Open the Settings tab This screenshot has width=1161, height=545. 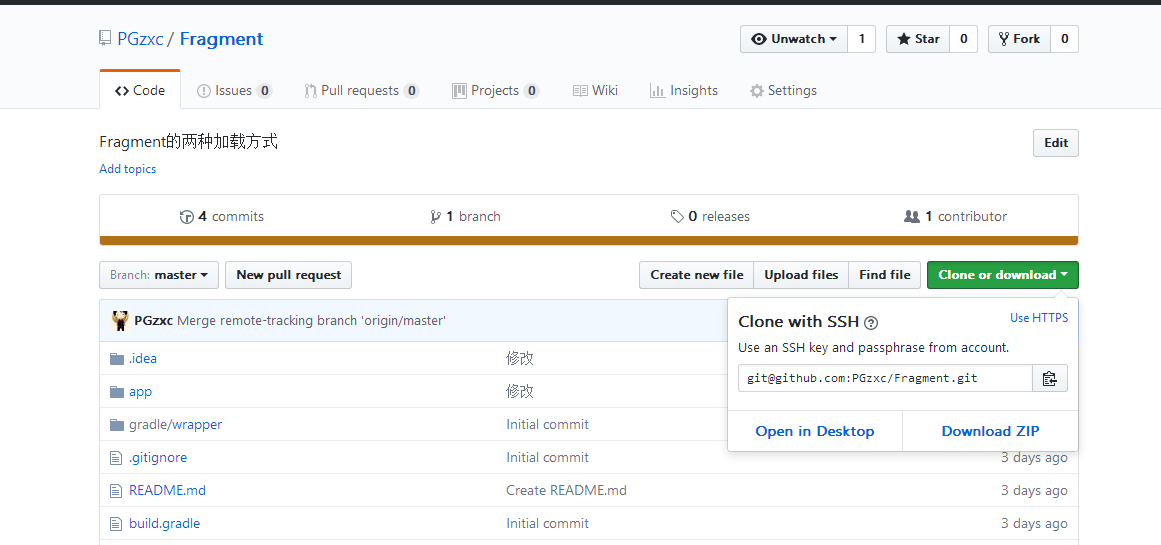click(783, 90)
